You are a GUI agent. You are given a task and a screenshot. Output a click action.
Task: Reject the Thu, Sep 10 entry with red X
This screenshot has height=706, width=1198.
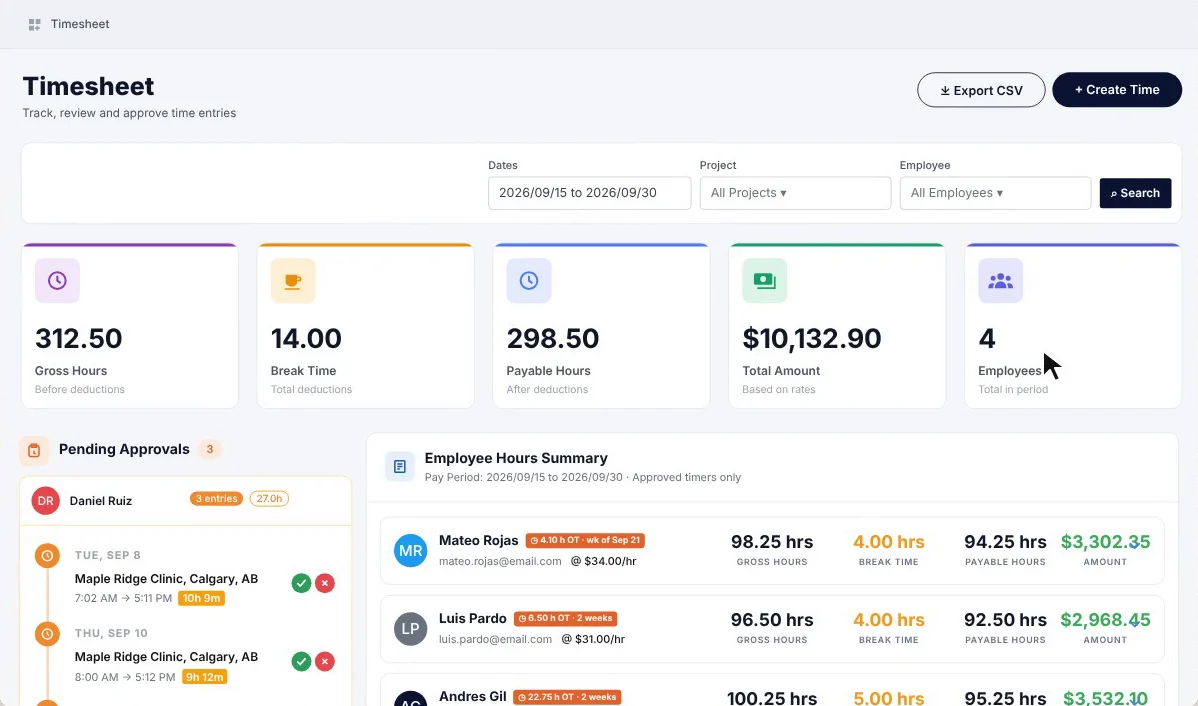(325, 661)
